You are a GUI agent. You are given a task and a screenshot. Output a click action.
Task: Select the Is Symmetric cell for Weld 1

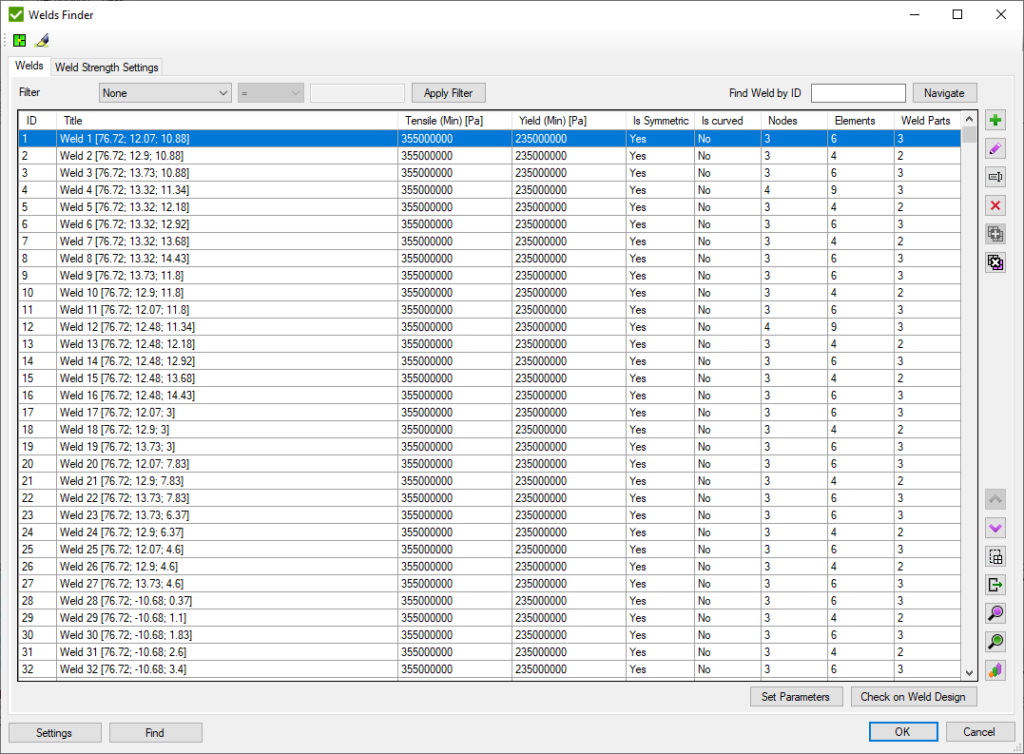pos(660,138)
